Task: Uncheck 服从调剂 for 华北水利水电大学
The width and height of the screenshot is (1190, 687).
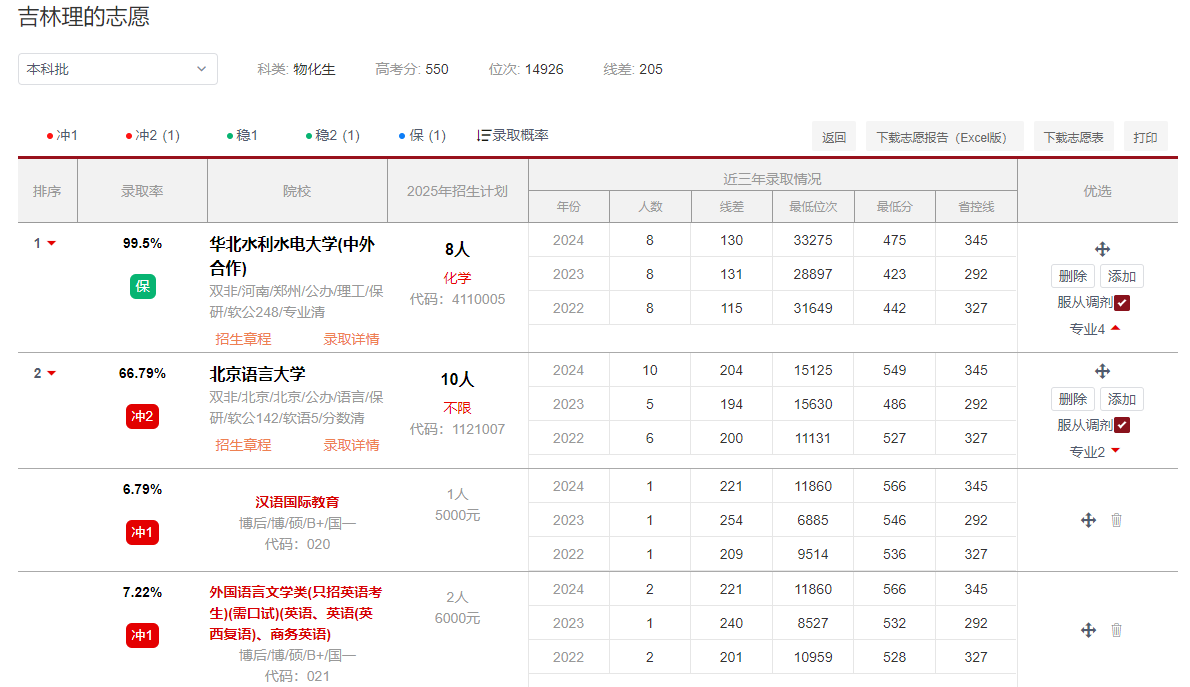Action: pos(1122,303)
